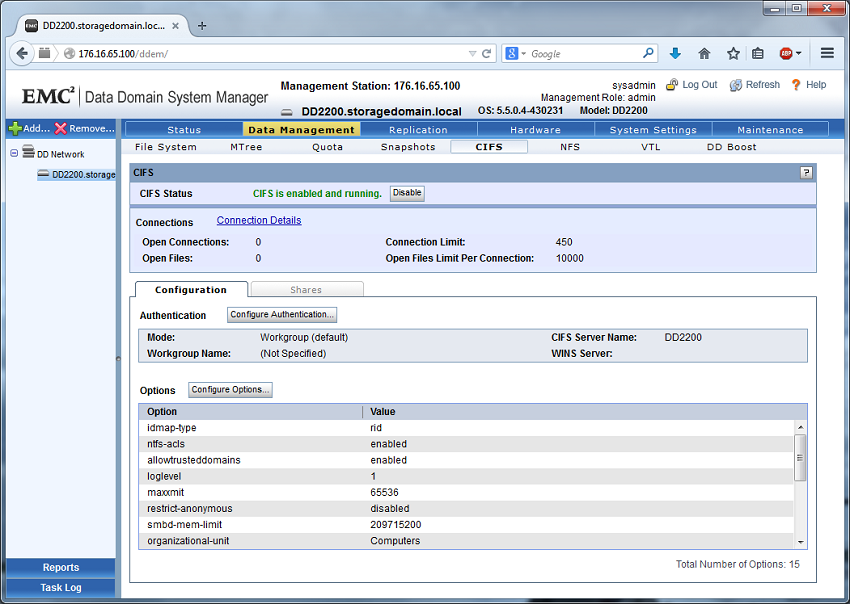This screenshot has height=604, width=850.
Task: Click the Log Out lock icon
Action: 672,85
